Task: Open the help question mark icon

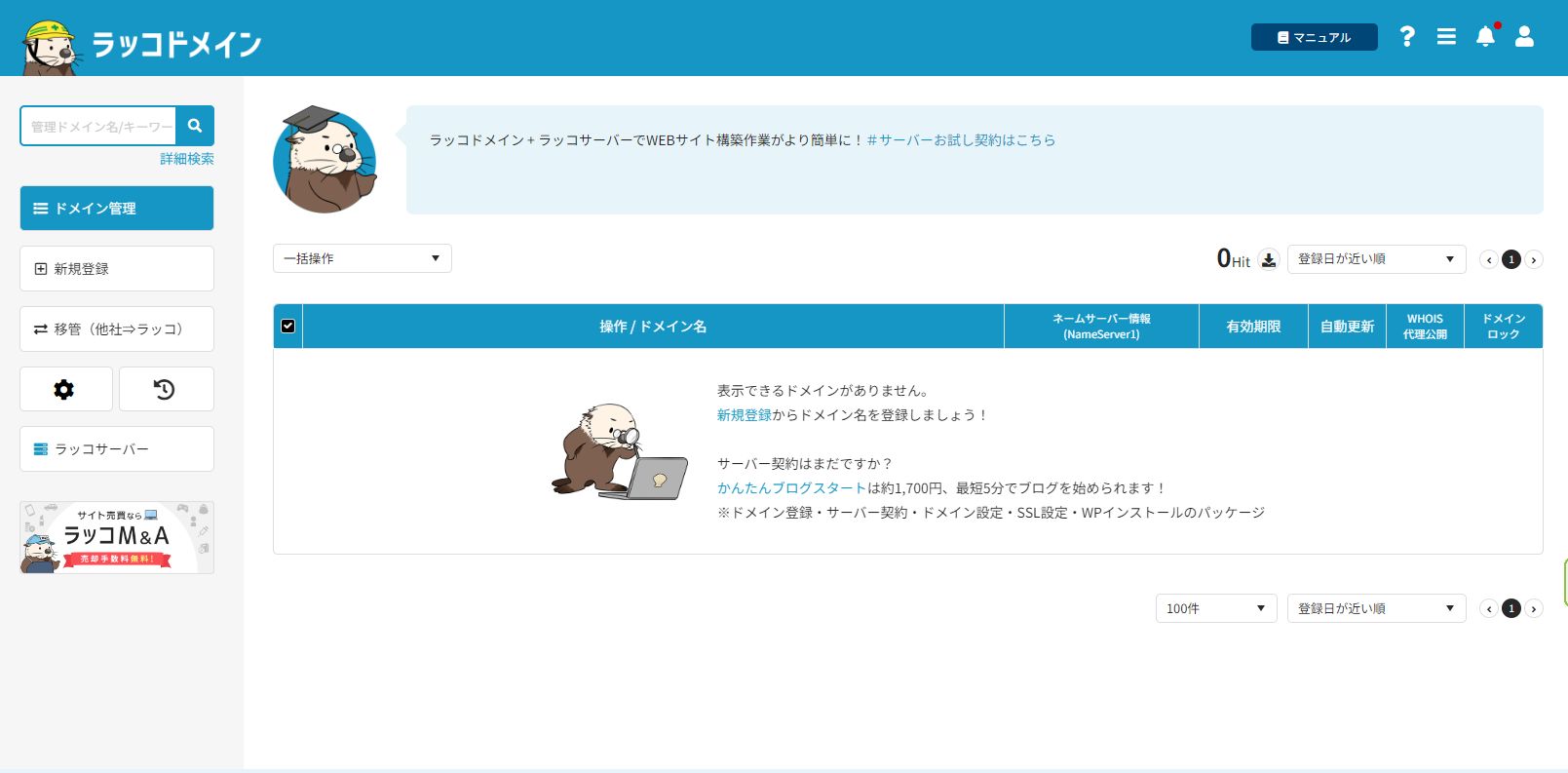Action: tap(1406, 37)
